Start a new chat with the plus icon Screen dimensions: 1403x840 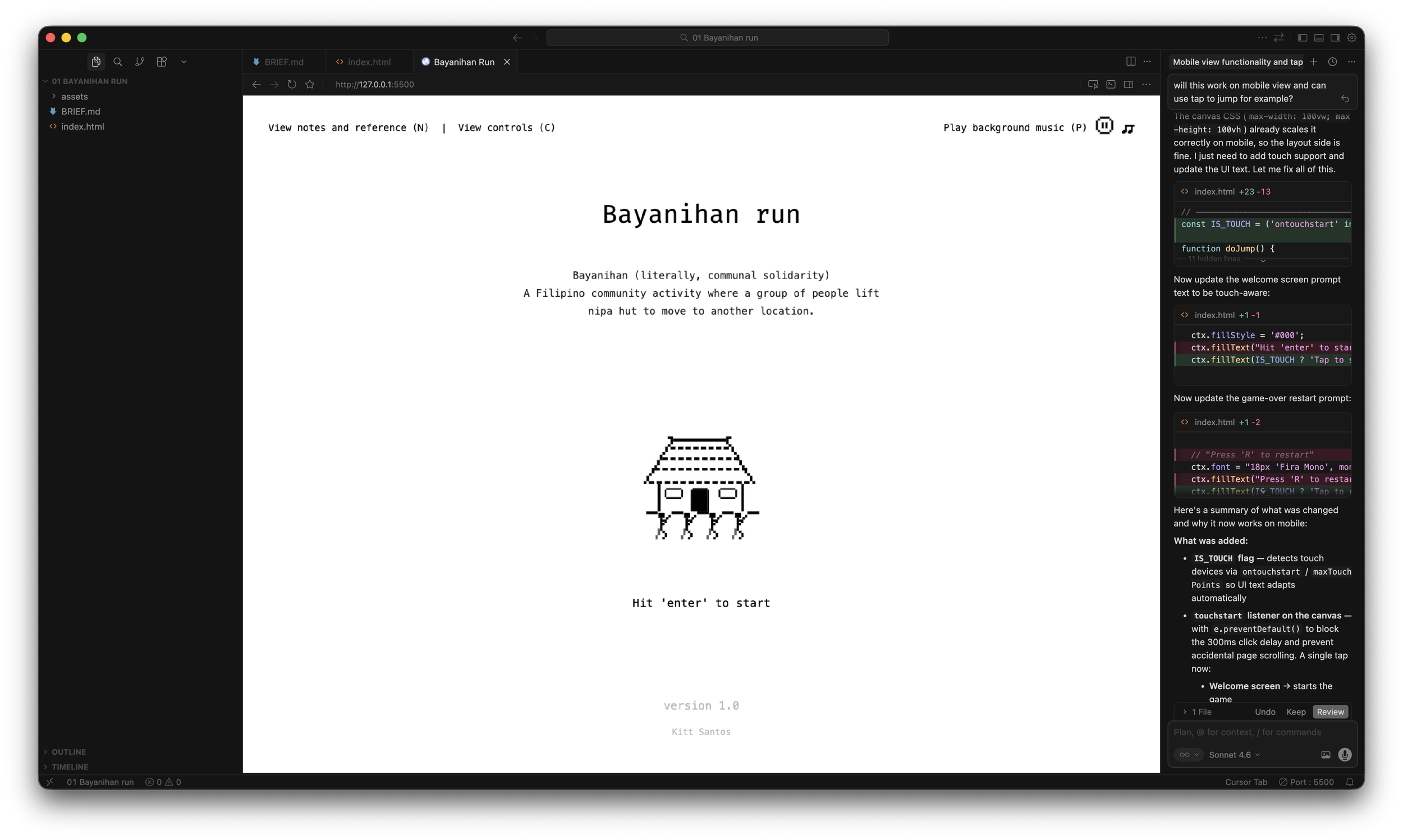point(1314,62)
